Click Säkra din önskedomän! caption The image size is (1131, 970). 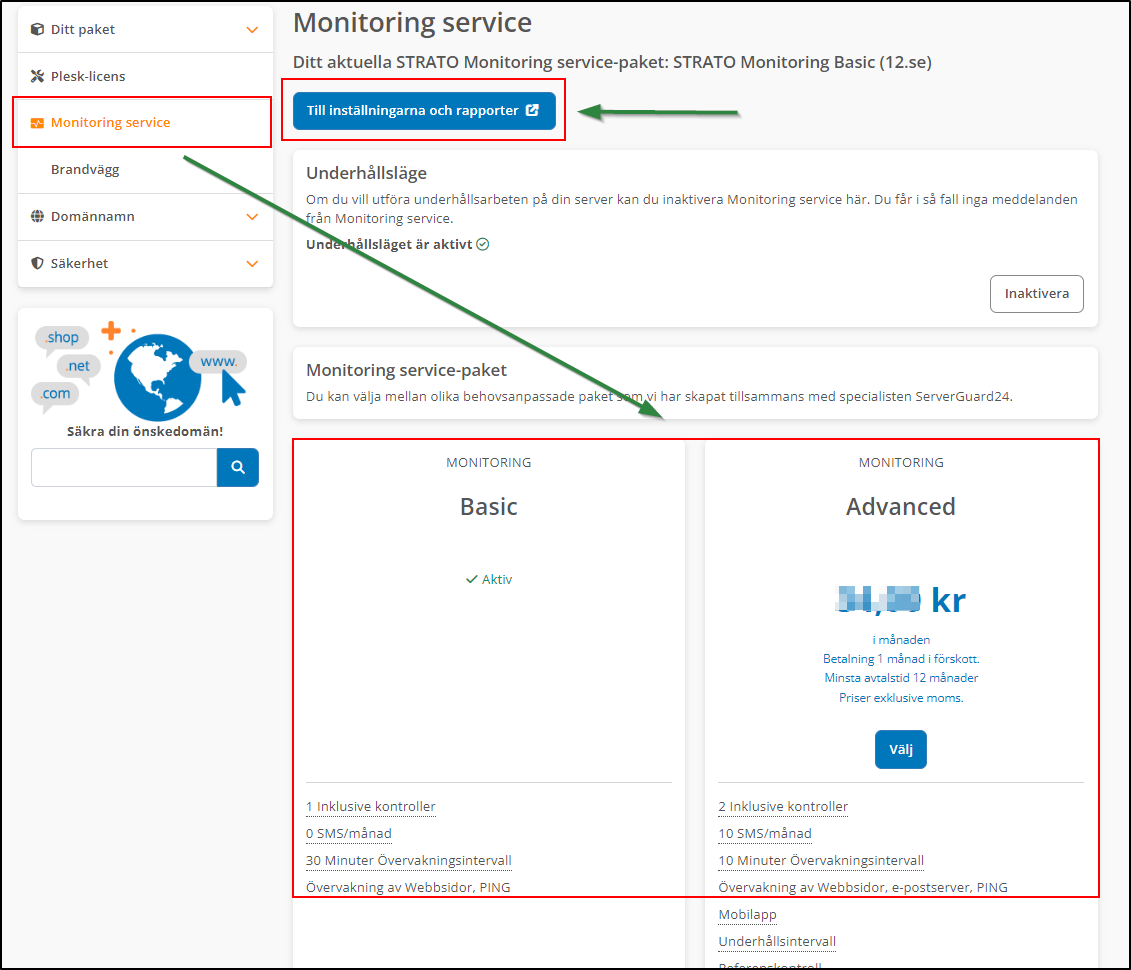click(x=145, y=431)
